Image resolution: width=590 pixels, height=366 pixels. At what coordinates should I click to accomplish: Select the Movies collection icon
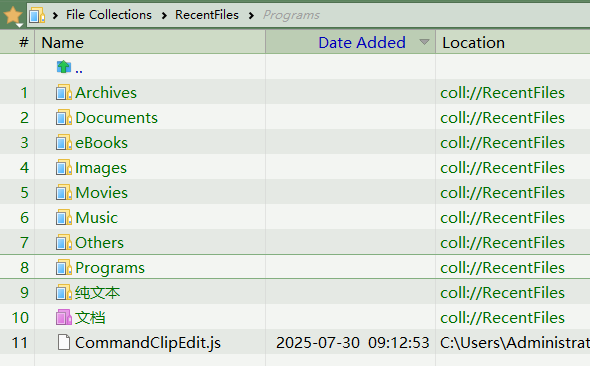pos(64,193)
